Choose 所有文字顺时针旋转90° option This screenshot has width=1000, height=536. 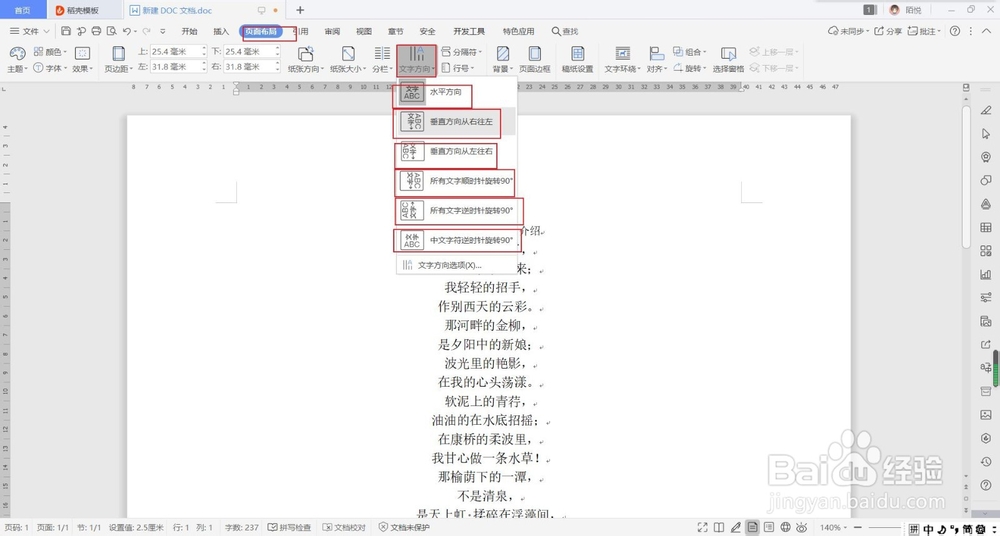point(456,181)
